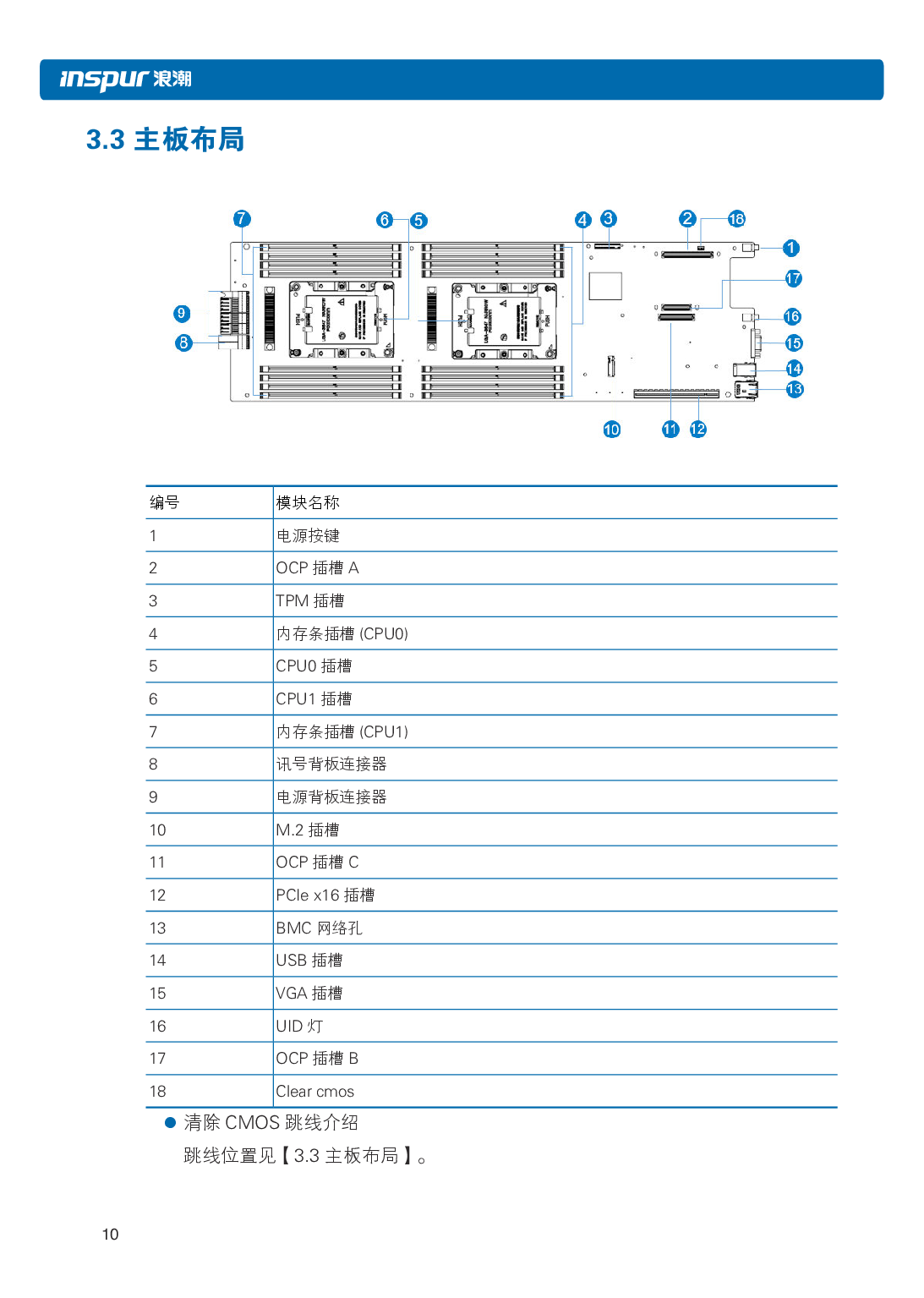Select callout 5 labeling CPU0 插槽
Viewport: 924px width, 1298px height.
[418, 220]
